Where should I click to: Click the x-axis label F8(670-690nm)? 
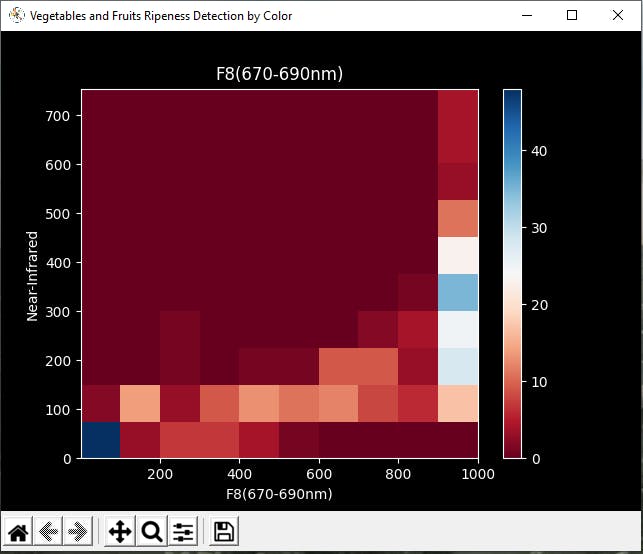coord(279,494)
